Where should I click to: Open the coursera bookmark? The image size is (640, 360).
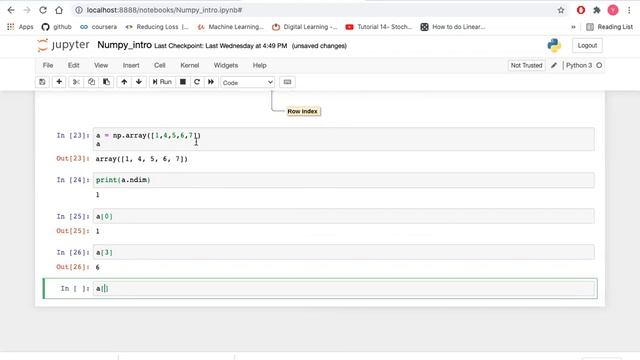tap(98, 27)
